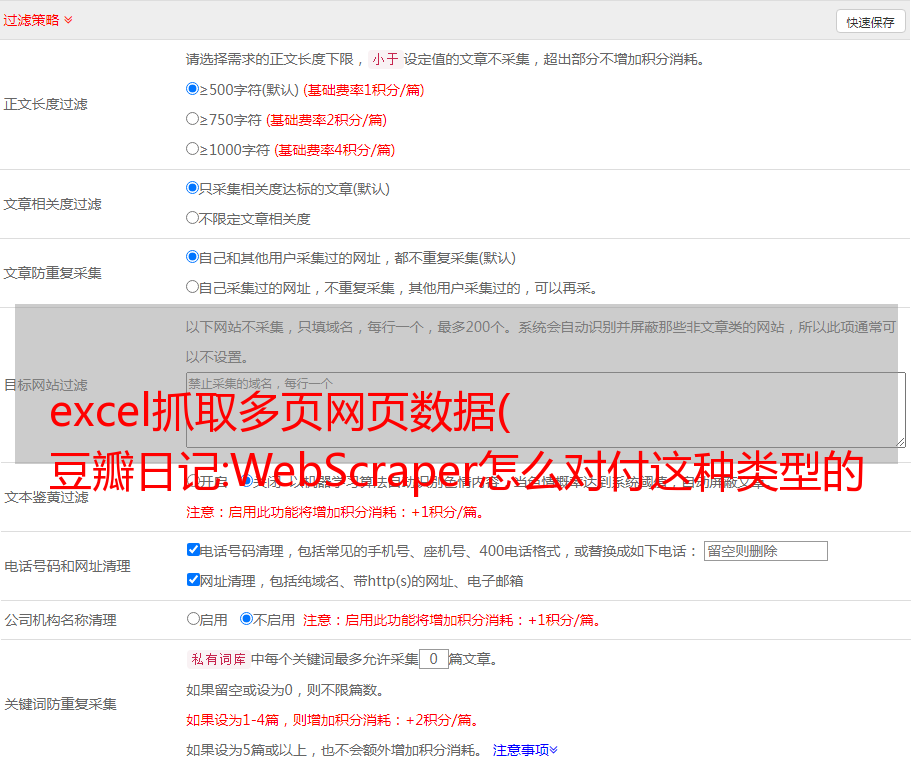Click the 文章防重复采集 label
Viewport: 912px width, 768px height.
coord(53,273)
